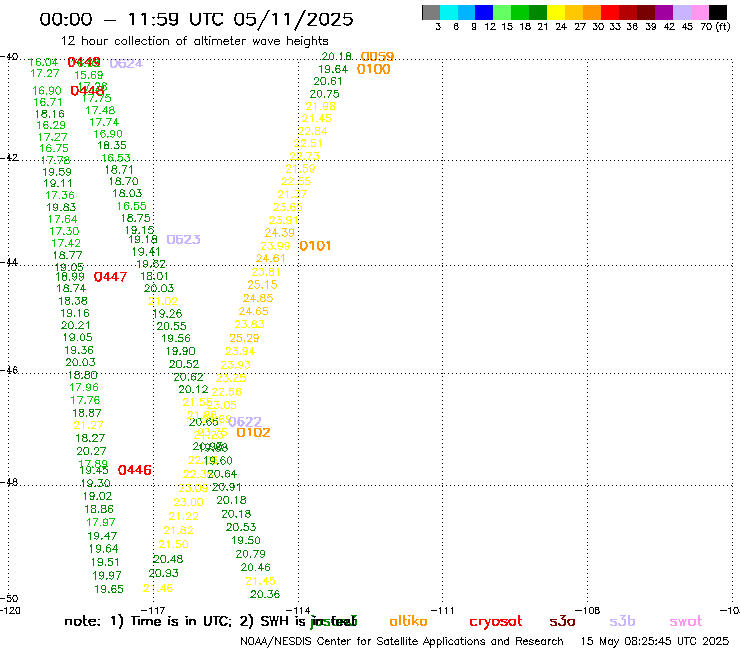Image resolution: width=740 pixels, height=650 pixels.
Task: Click the 19.83 wave height value
Action: [61, 208]
